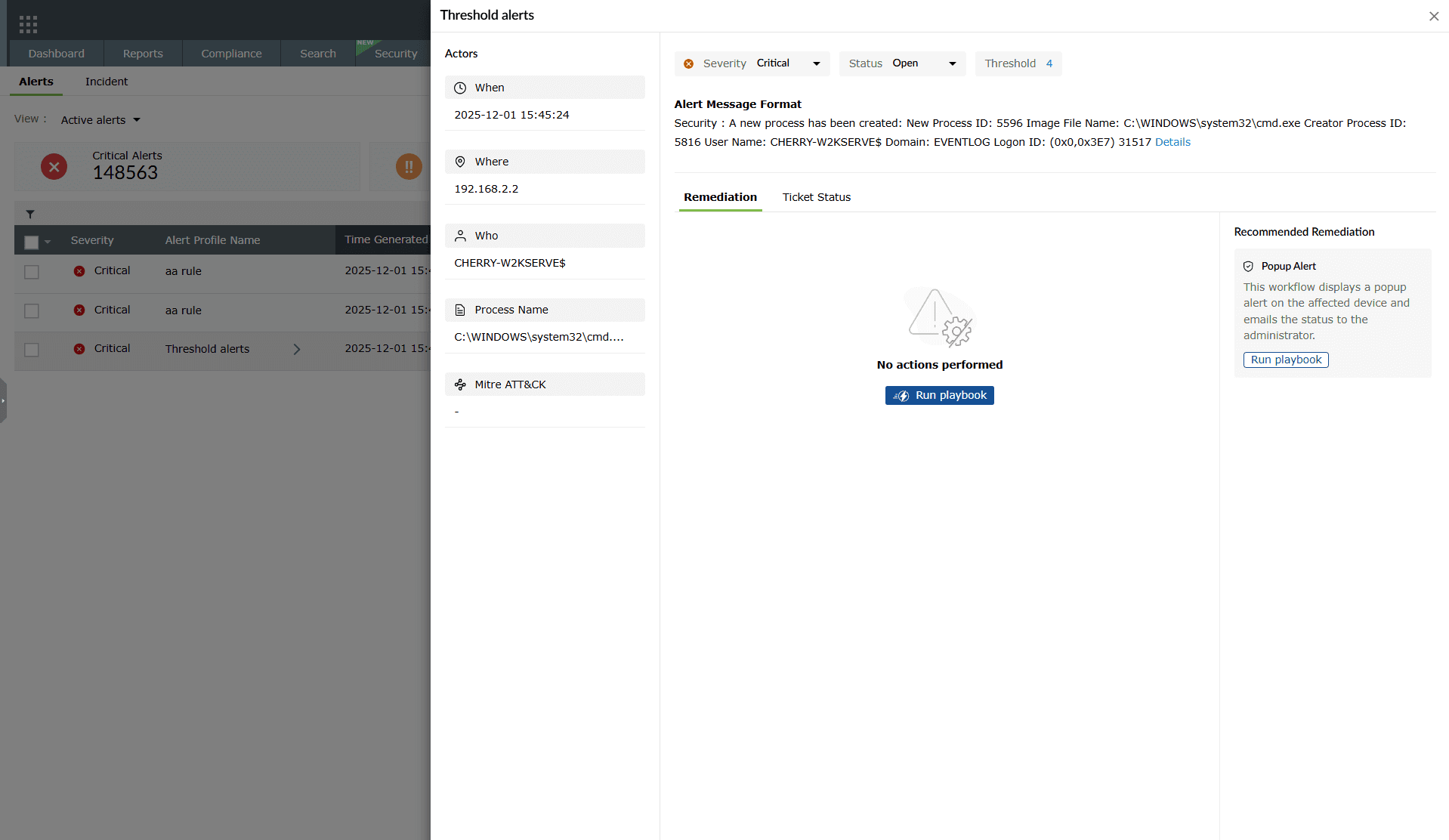The width and height of the screenshot is (1449, 840).
Task: Select the Remediation tab
Action: pyautogui.click(x=720, y=197)
